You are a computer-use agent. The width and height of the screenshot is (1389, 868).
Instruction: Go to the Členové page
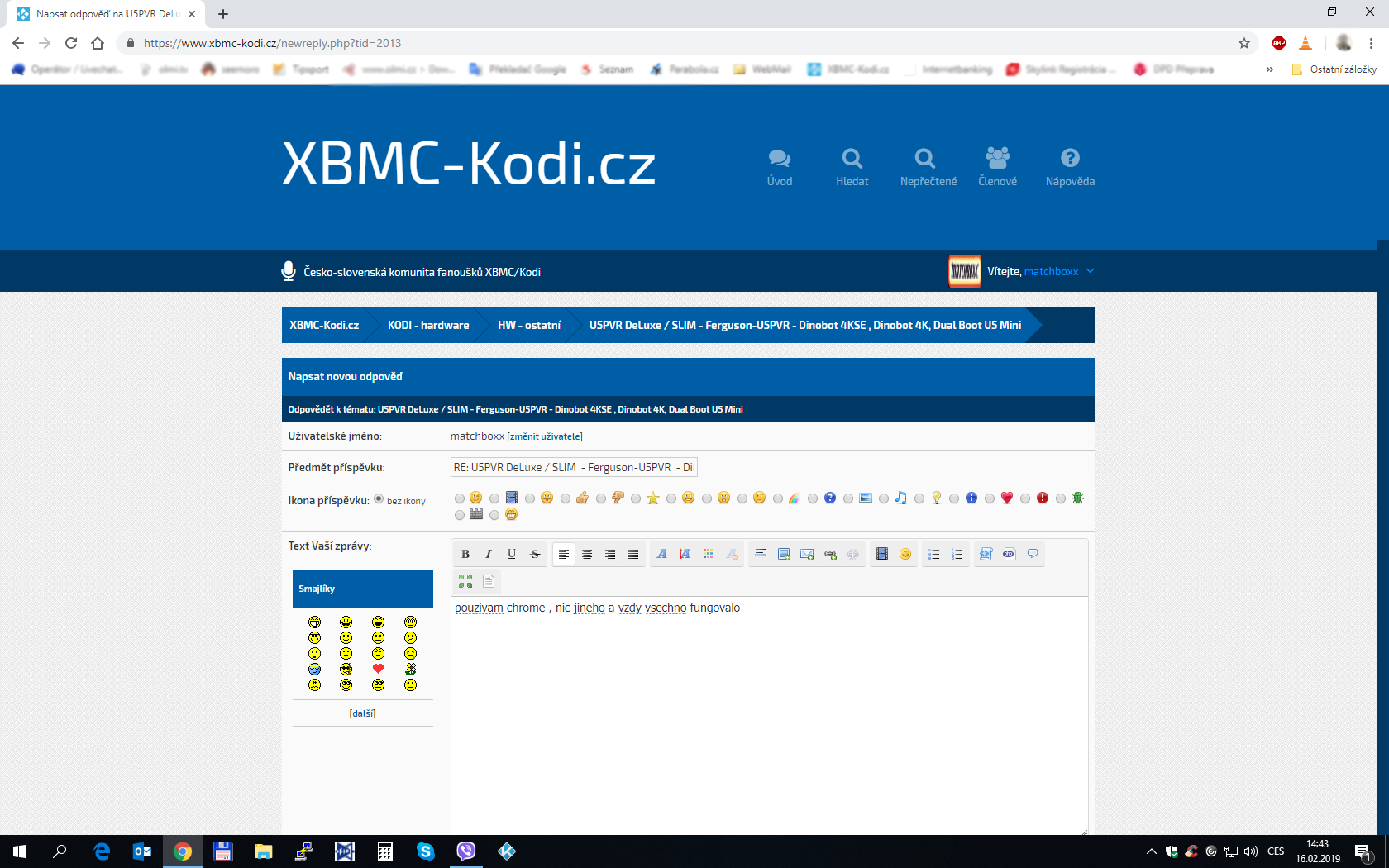997,167
